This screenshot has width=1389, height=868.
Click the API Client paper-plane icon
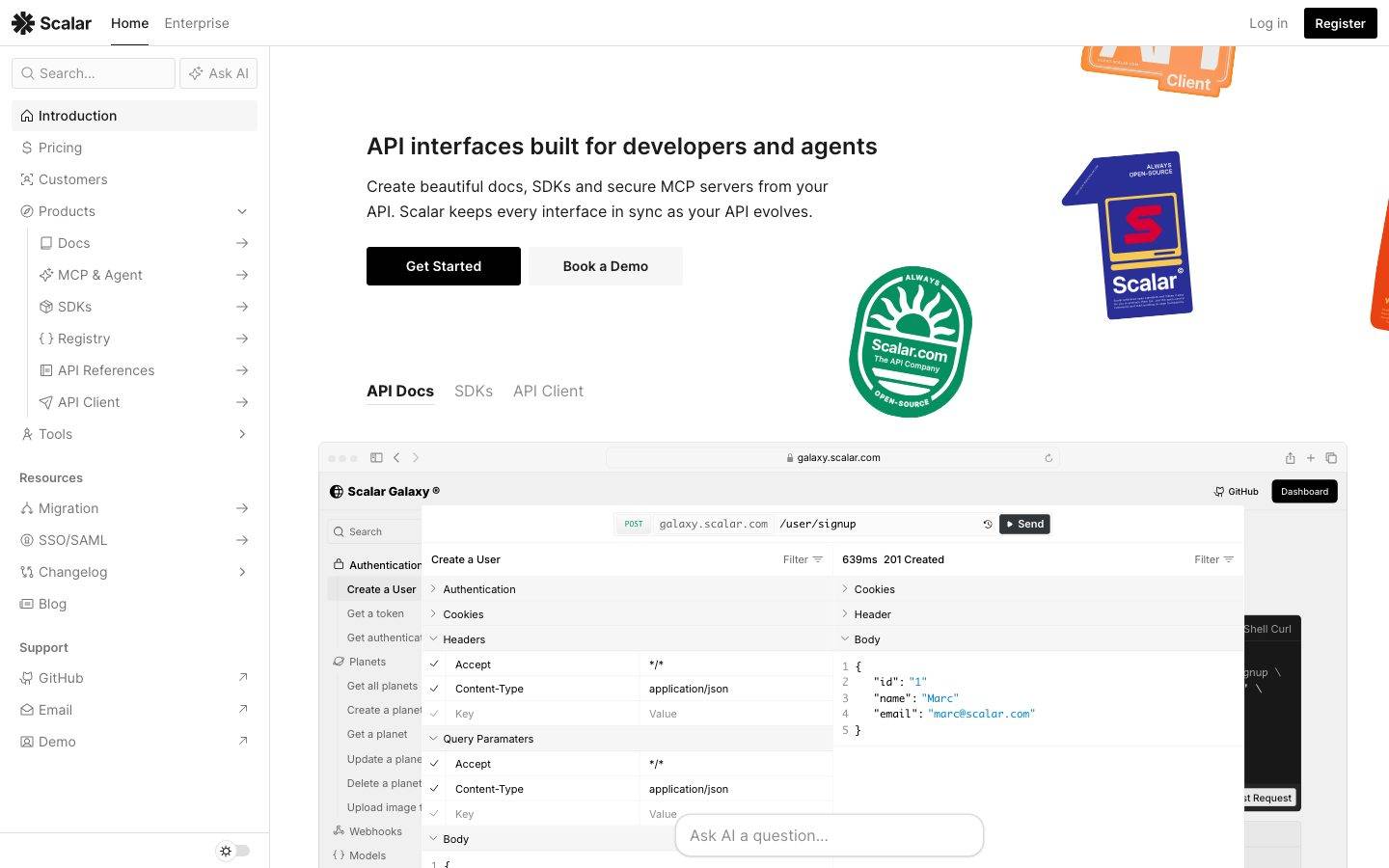pyautogui.click(x=46, y=402)
